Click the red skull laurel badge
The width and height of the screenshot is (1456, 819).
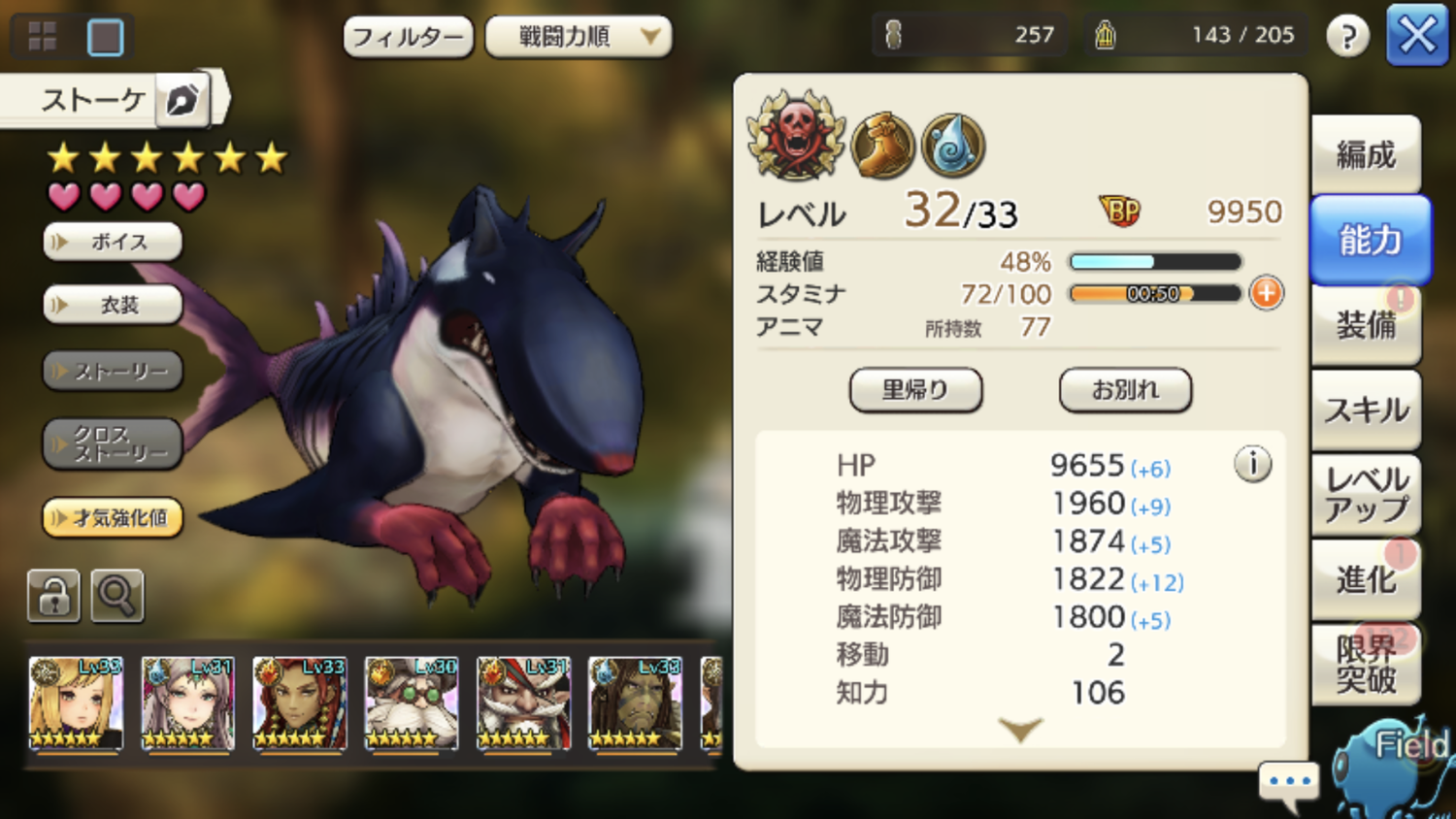click(796, 137)
